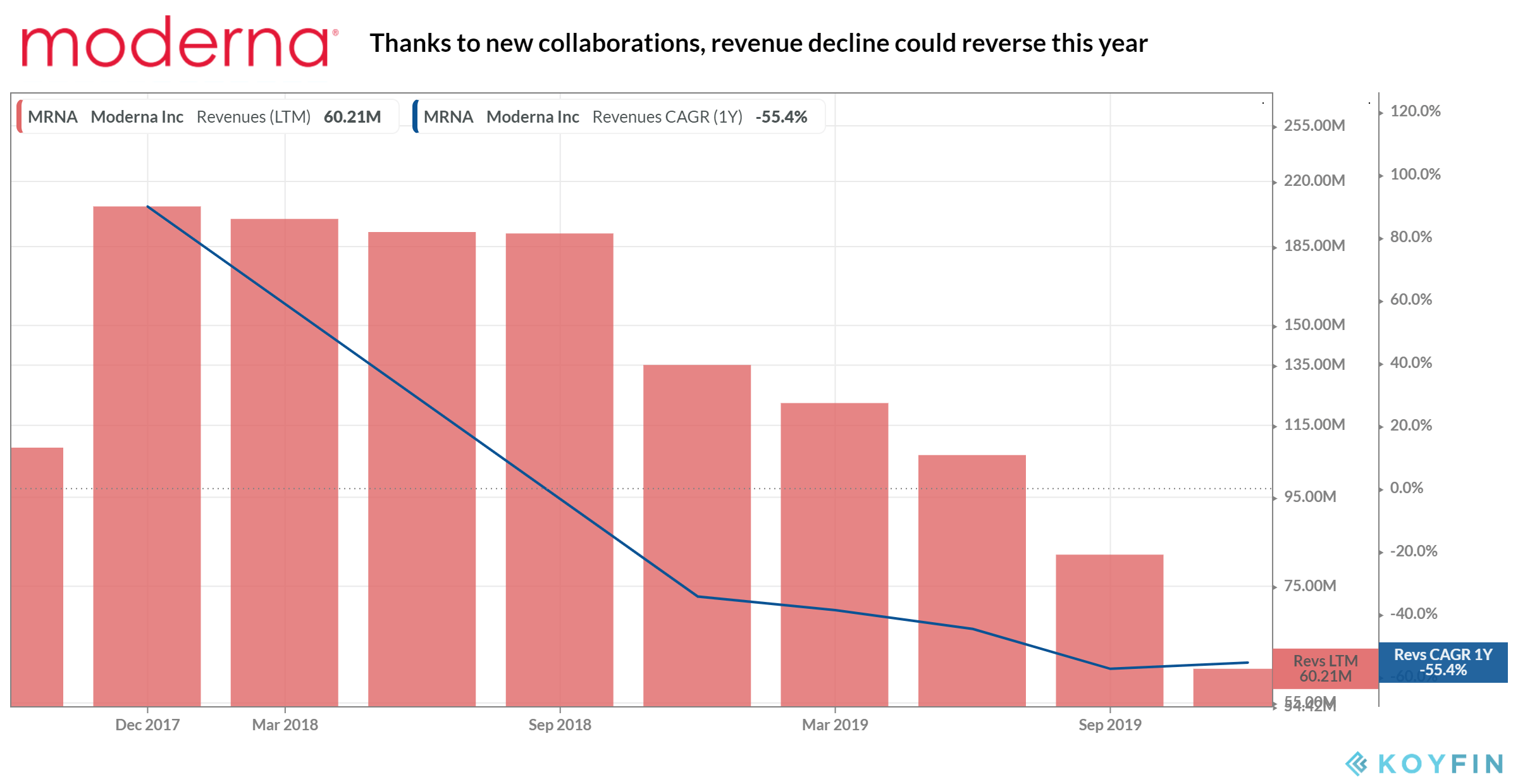This screenshot has height=784, width=1518.
Task: Click the -40.0% axis value
Action: pos(1414,613)
